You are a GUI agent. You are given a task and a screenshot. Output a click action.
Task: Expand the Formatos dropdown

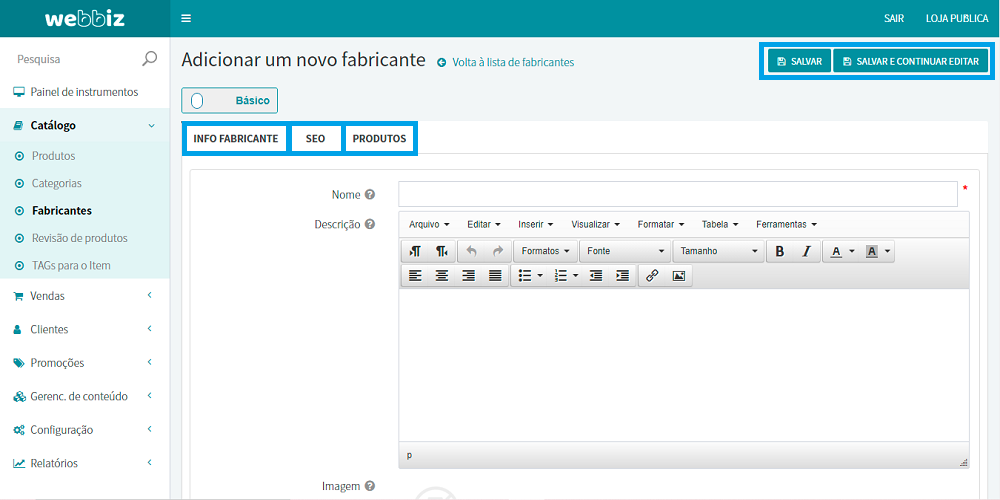click(546, 251)
